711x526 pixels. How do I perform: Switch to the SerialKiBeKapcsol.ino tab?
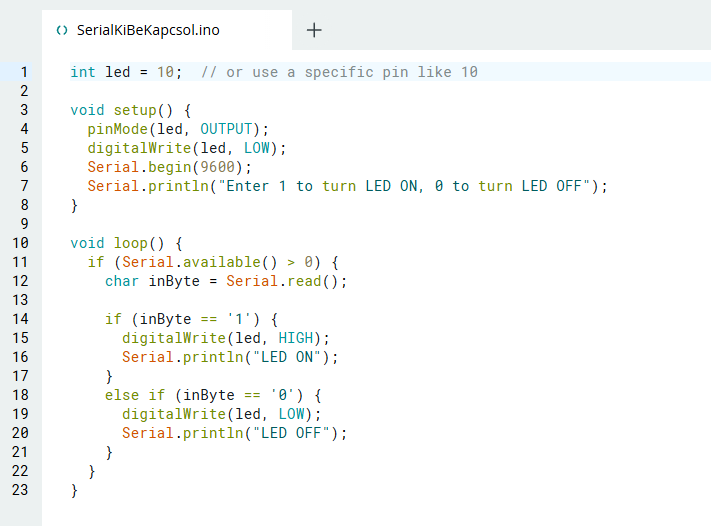pyautogui.click(x=147, y=30)
